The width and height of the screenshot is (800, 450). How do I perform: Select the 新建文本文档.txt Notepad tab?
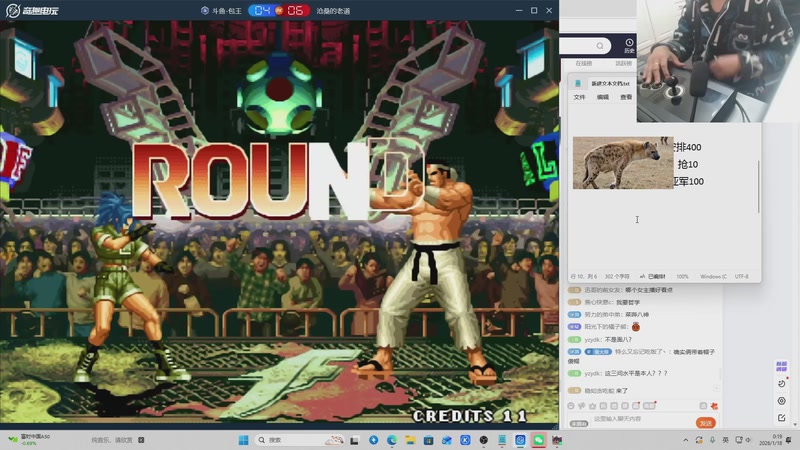pos(610,83)
